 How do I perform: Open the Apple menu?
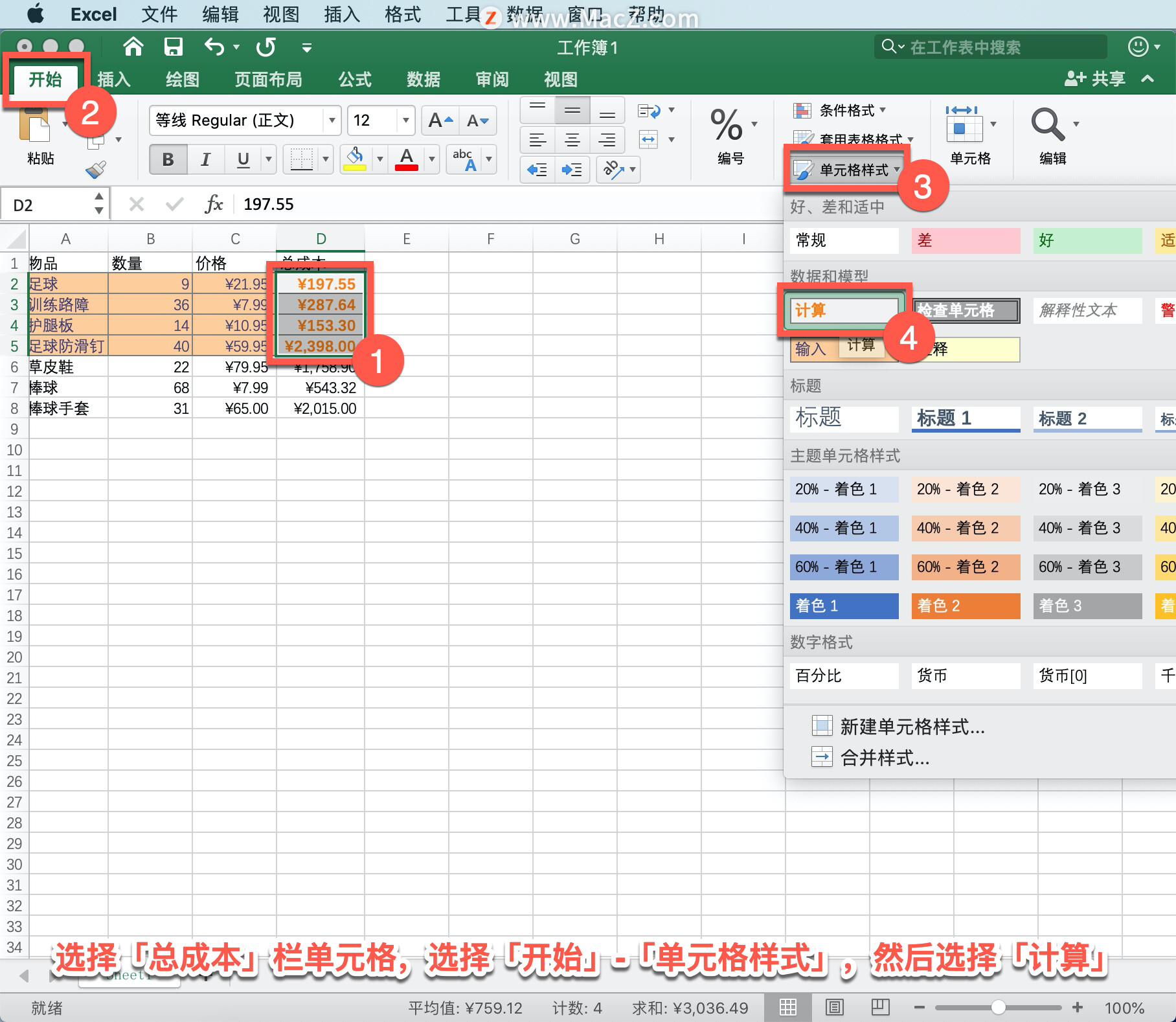point(36,14)
